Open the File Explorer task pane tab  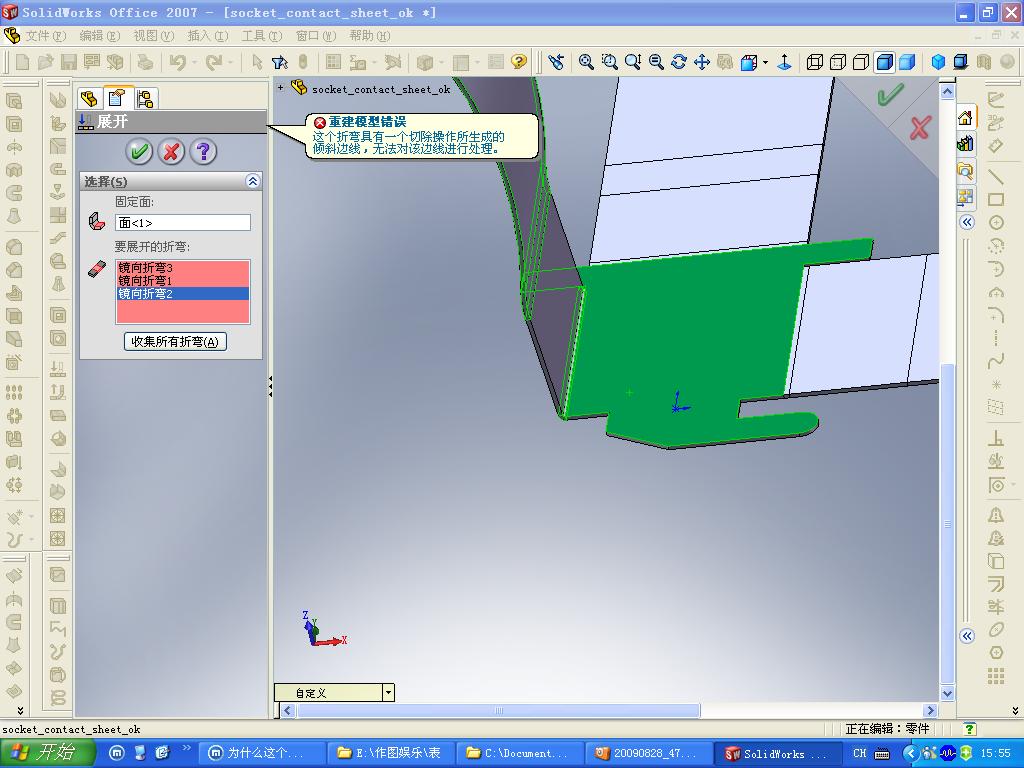[966, 170]
